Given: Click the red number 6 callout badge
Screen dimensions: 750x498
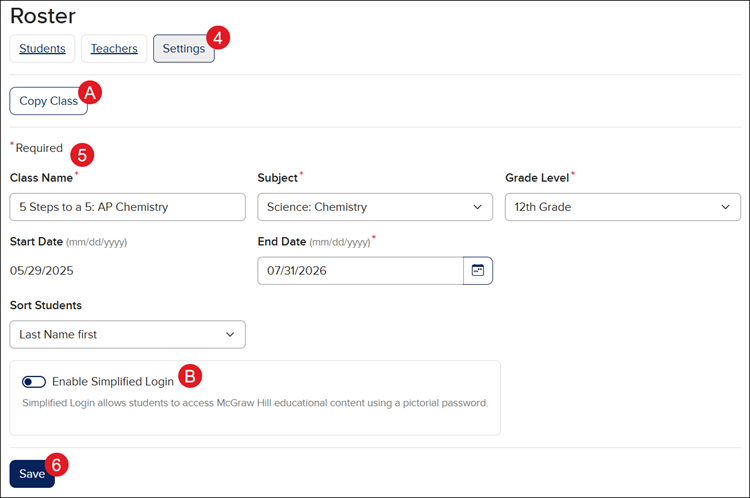Looking at the screenshot, I should pyautogui.click(x=58, y=465).
